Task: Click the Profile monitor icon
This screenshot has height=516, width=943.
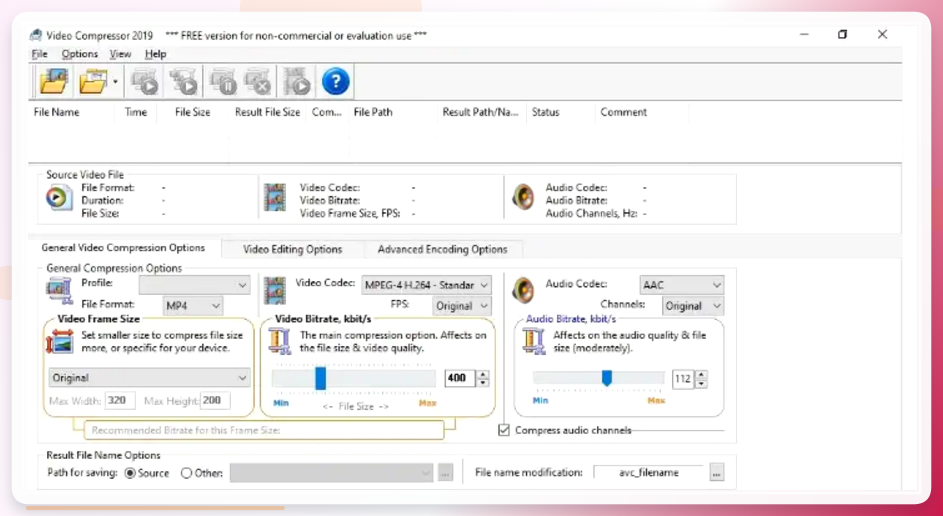Action: tap(59, 290)
